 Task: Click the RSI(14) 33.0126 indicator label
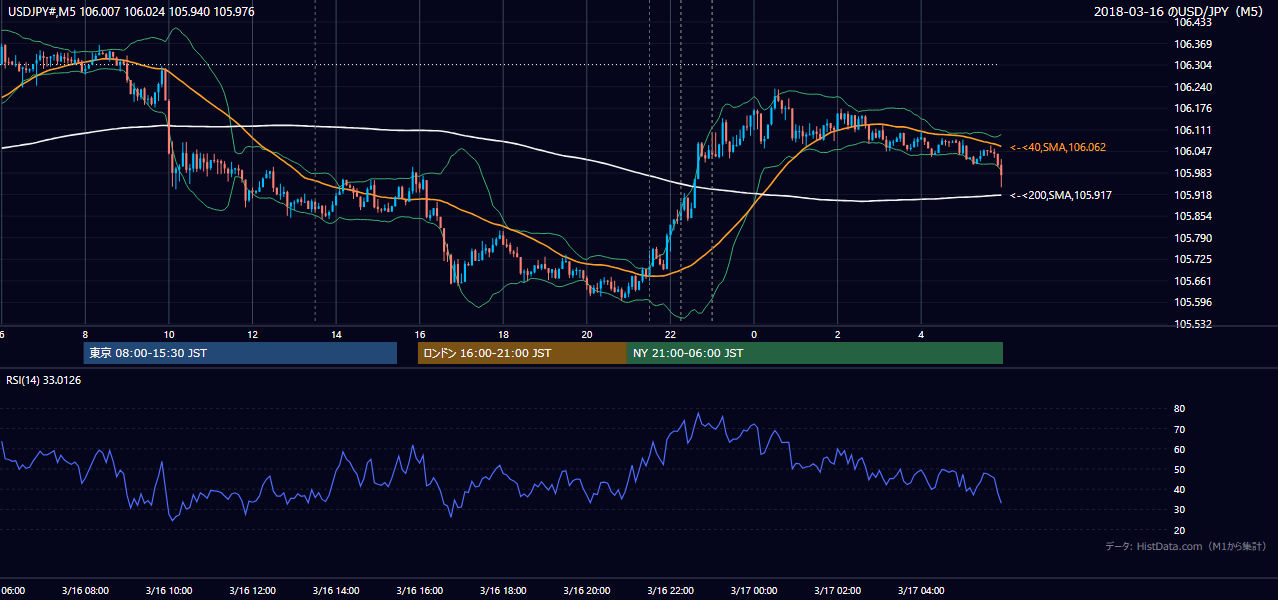[44, 380]
